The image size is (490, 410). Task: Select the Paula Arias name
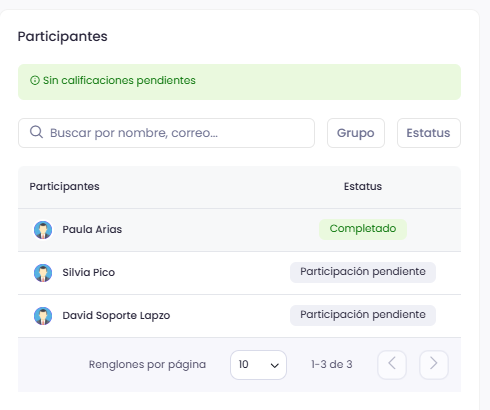pyautogui.click(x=92, y=229)
